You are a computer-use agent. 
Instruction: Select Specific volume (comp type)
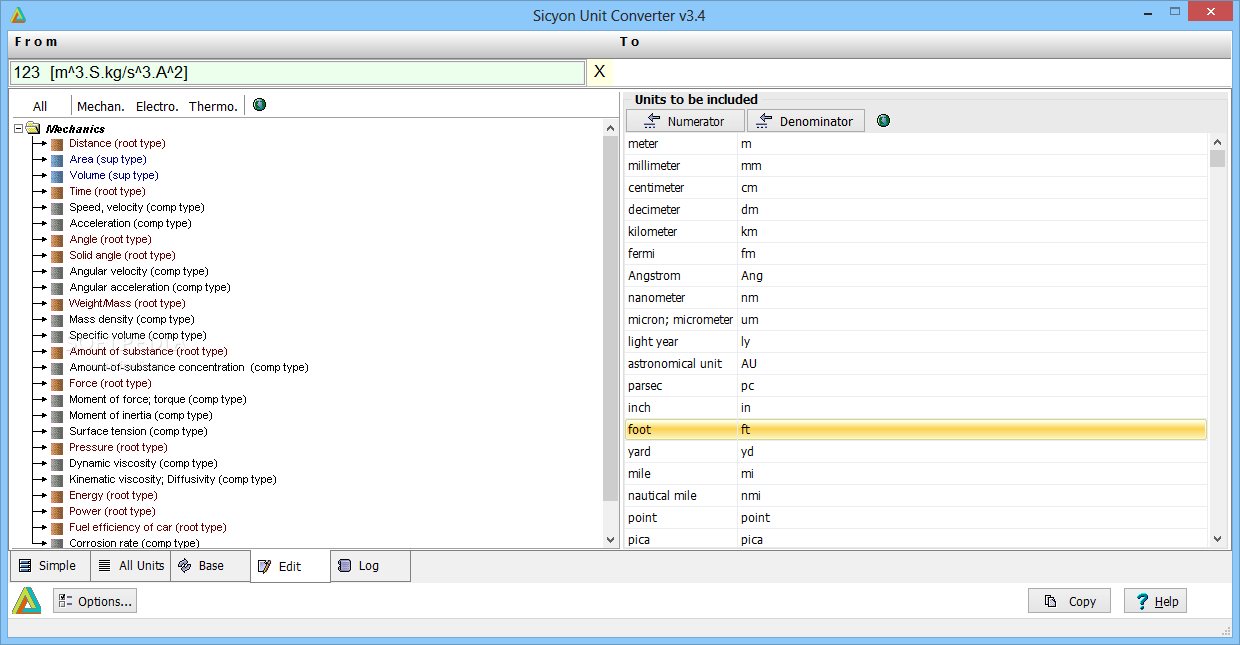(137, 336)
